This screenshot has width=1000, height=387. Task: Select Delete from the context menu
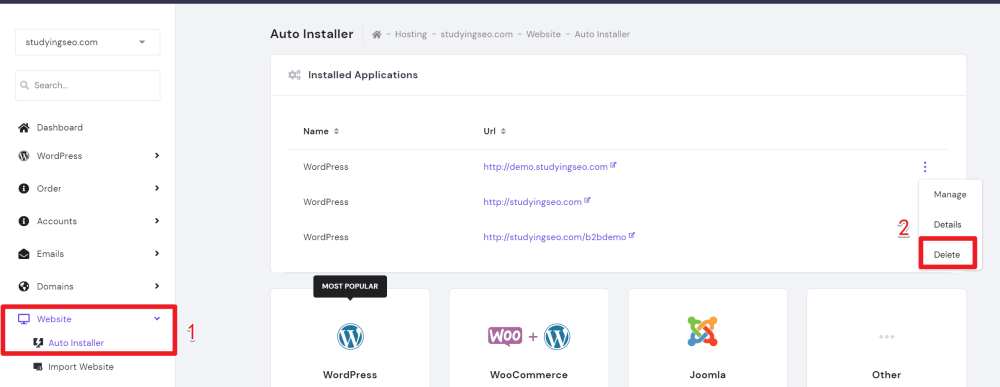click(947, 254)
